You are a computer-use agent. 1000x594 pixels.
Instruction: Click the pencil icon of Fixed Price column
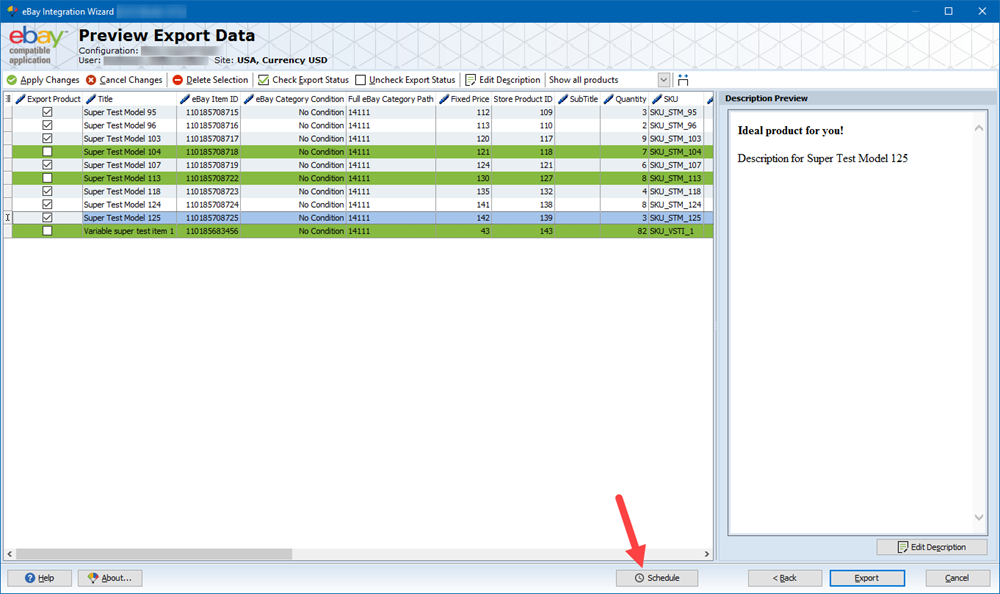pyautogui.click(x=444, y=99)
